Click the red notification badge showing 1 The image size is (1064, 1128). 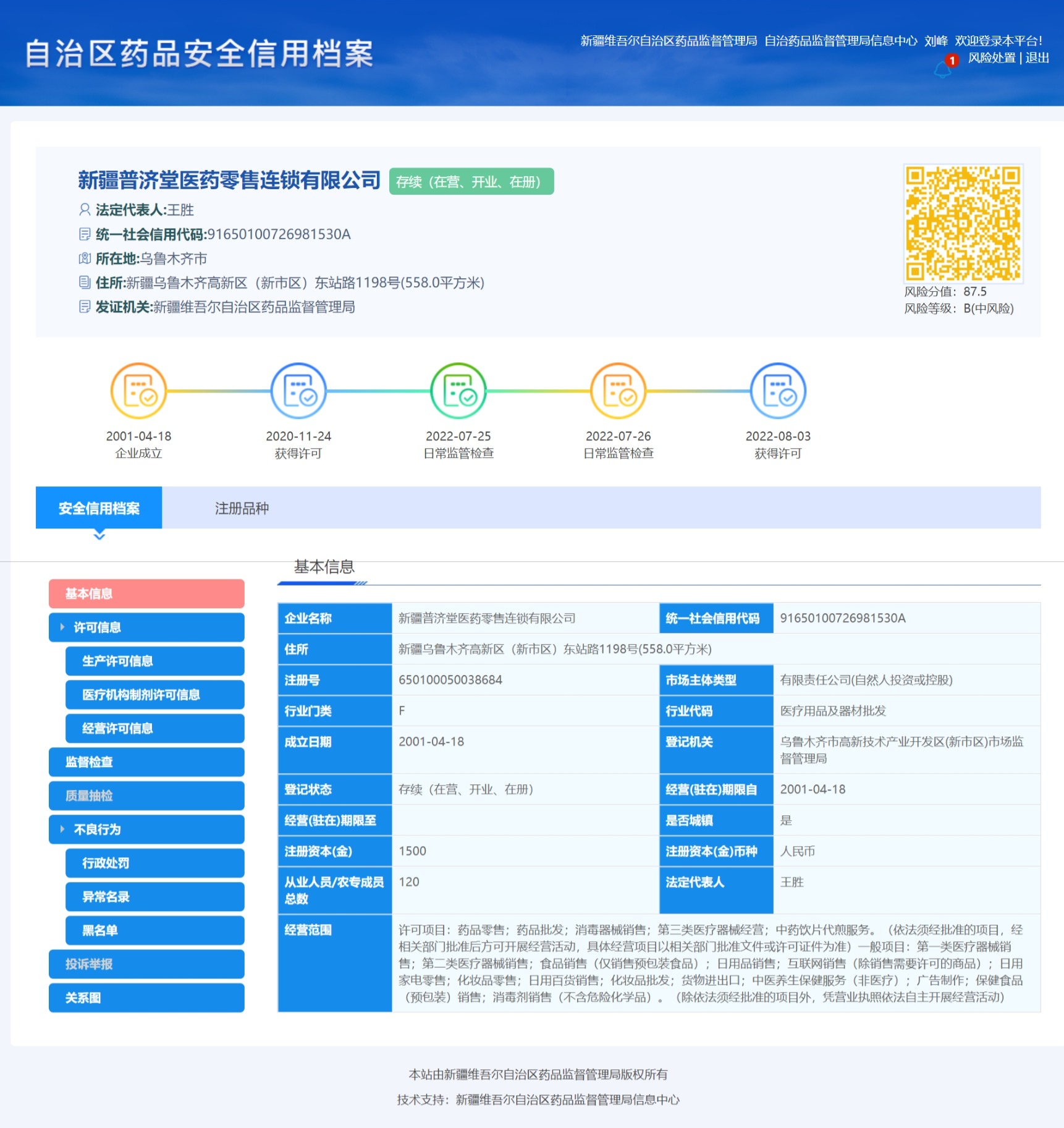click(x=952, y=60)
